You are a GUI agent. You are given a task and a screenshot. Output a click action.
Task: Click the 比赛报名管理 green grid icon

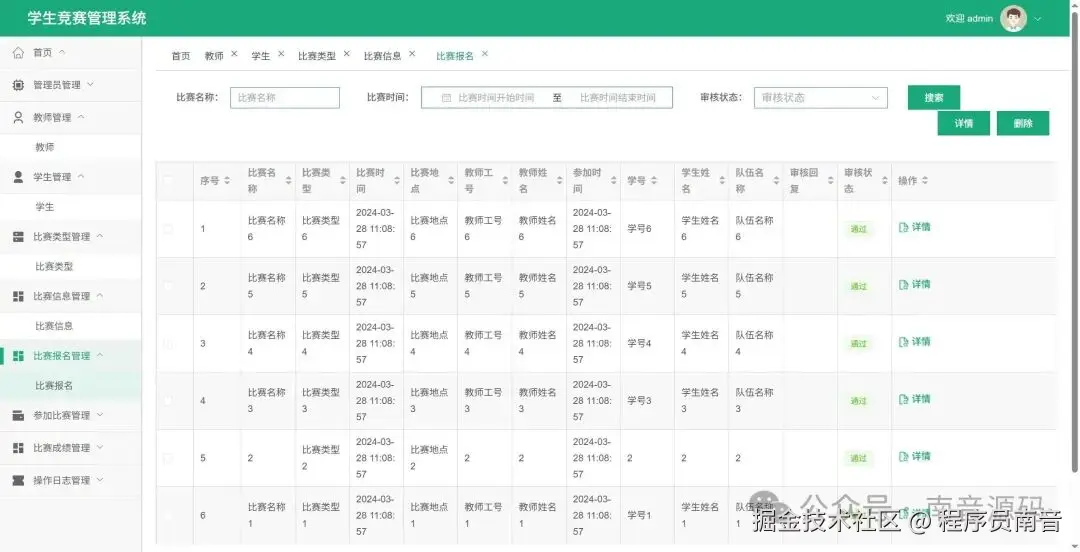(x=19, y=356)
